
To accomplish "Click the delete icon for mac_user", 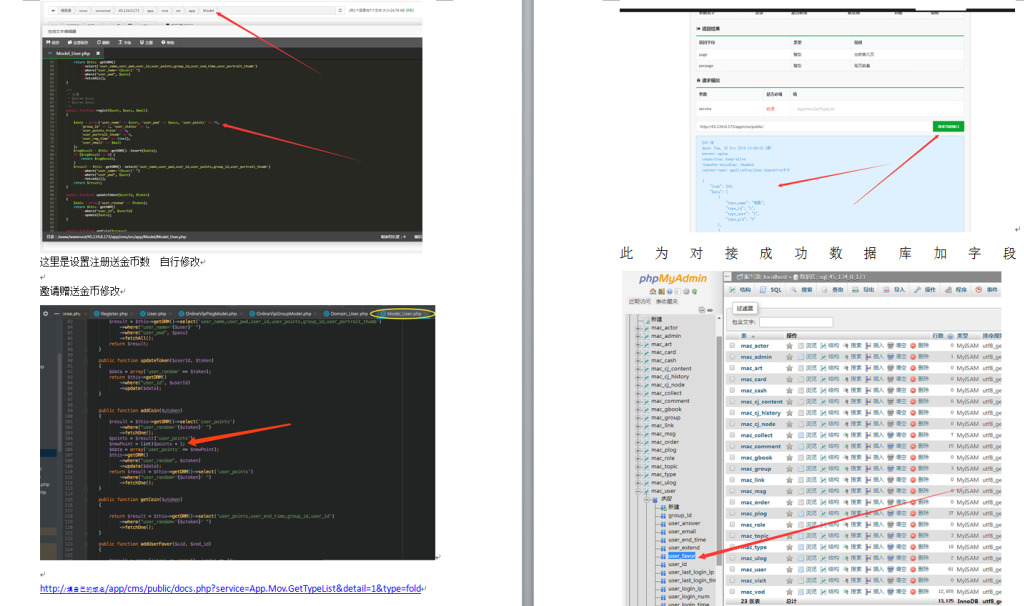I will click(914, 569).
